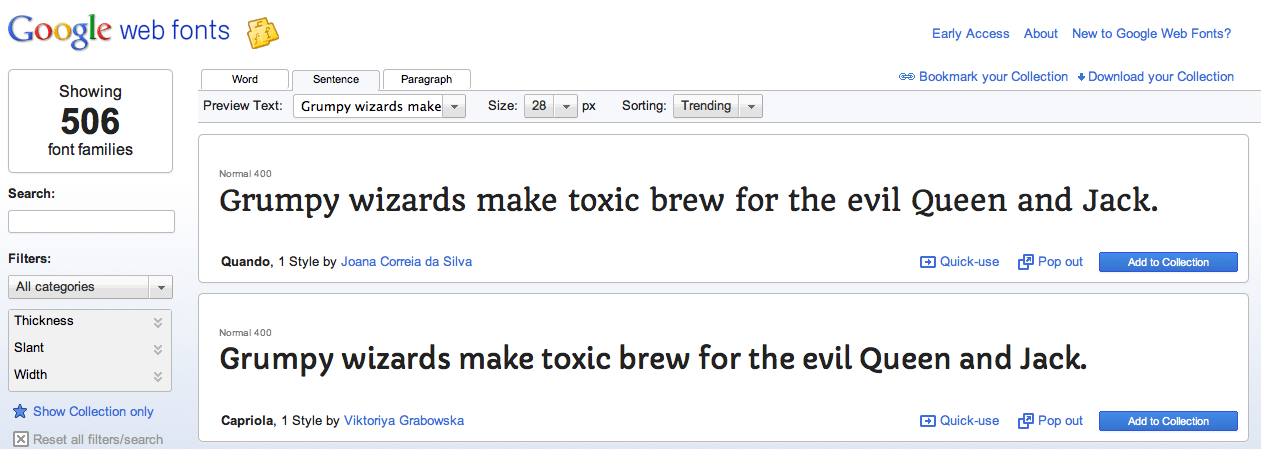Image resolution: width=1261 pixels, height=449 pixels.
Task: Click Bookmark your Collection link
Action: click(993, 77)
